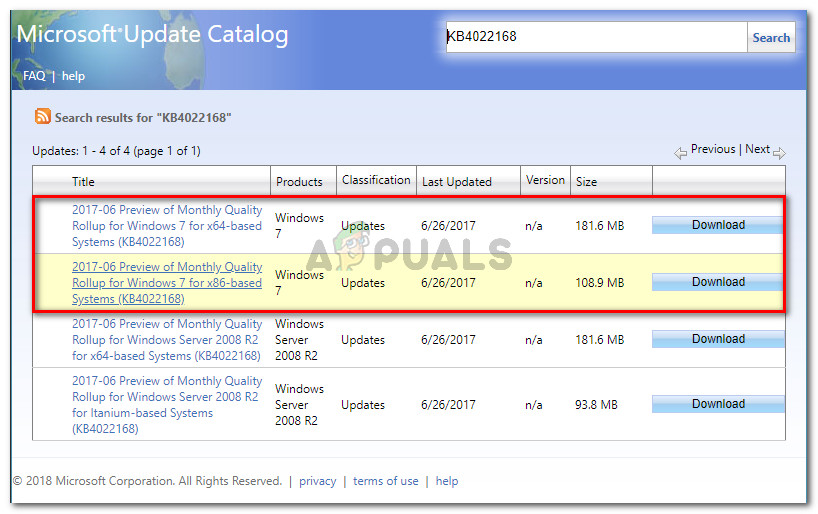Sort results by Products column
The height and width of the screenshot is (514, 818).
coord(299,182)
